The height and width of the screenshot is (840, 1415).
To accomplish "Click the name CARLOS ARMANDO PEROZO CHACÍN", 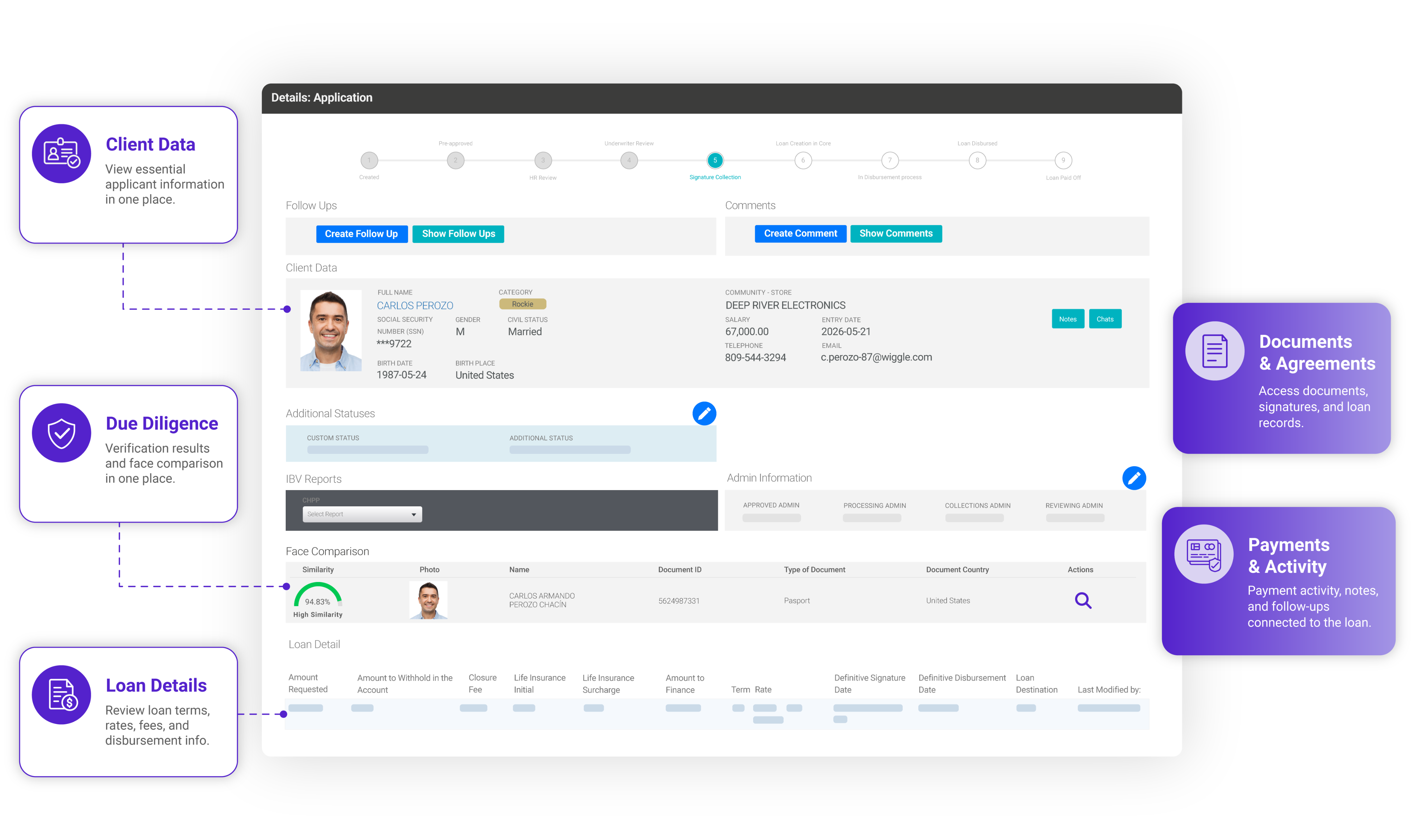I will tap(542, 600).
